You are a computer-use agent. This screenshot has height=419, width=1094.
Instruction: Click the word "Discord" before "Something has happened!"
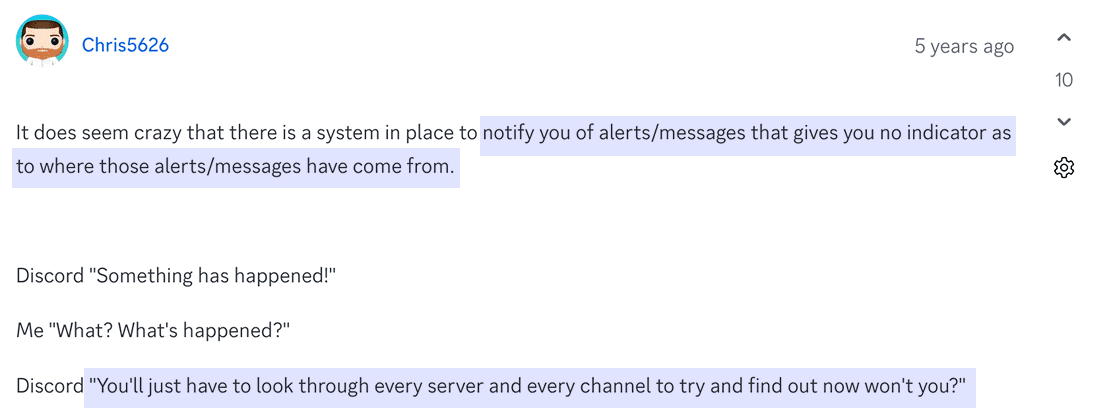coord(48,276)
